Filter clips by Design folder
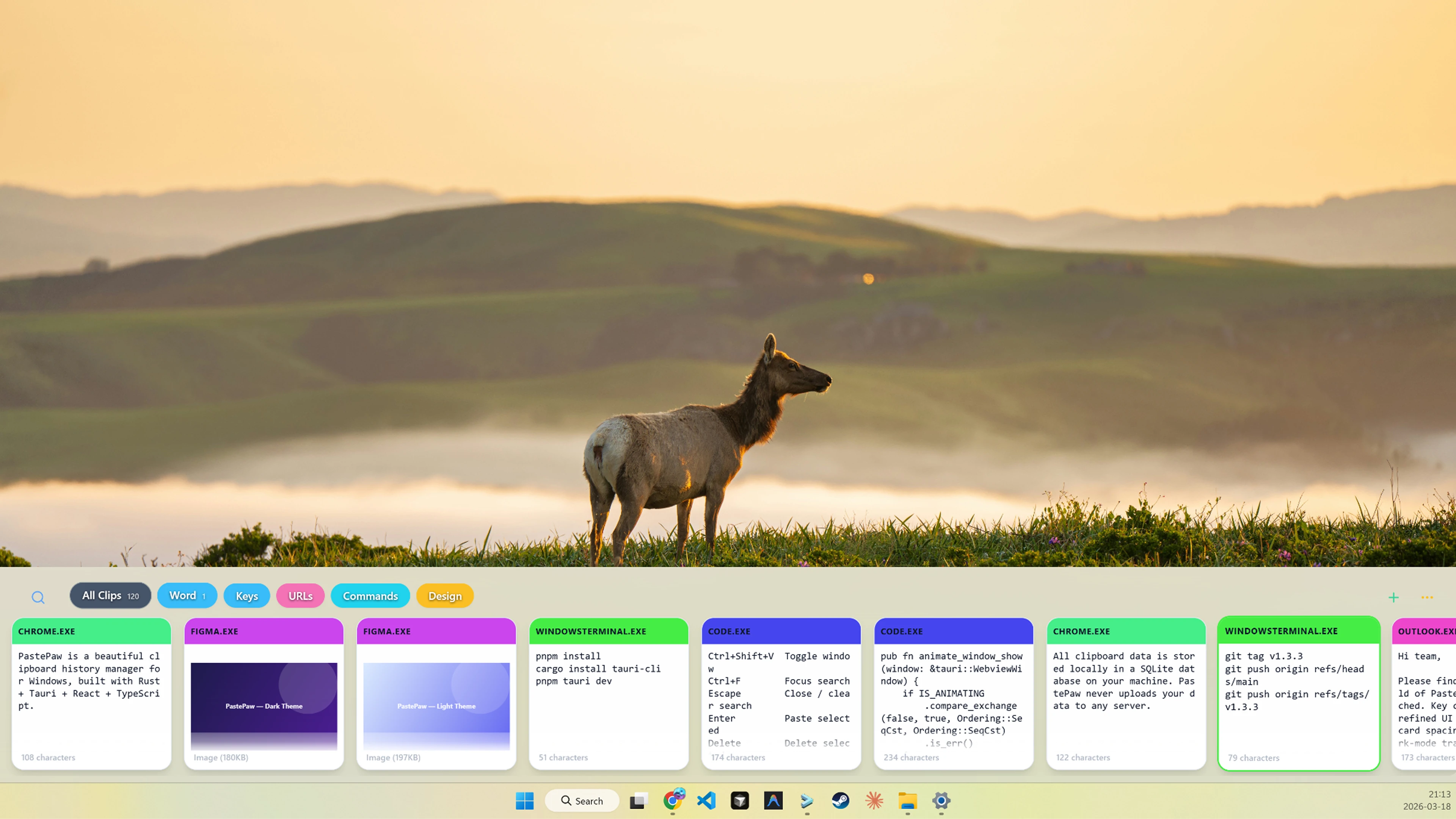This screenshot has height=819, width=1456. (445, 596)
